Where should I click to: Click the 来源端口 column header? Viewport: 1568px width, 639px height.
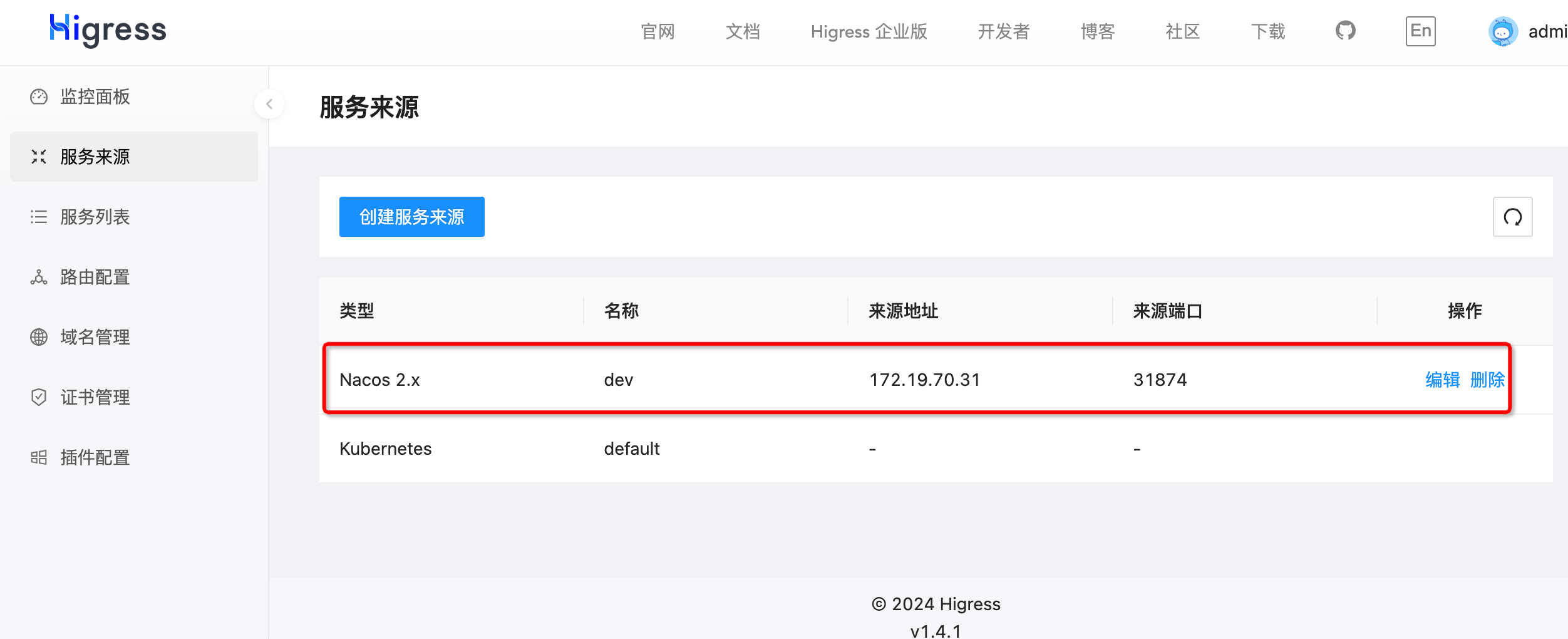[x=1168, y=311]
